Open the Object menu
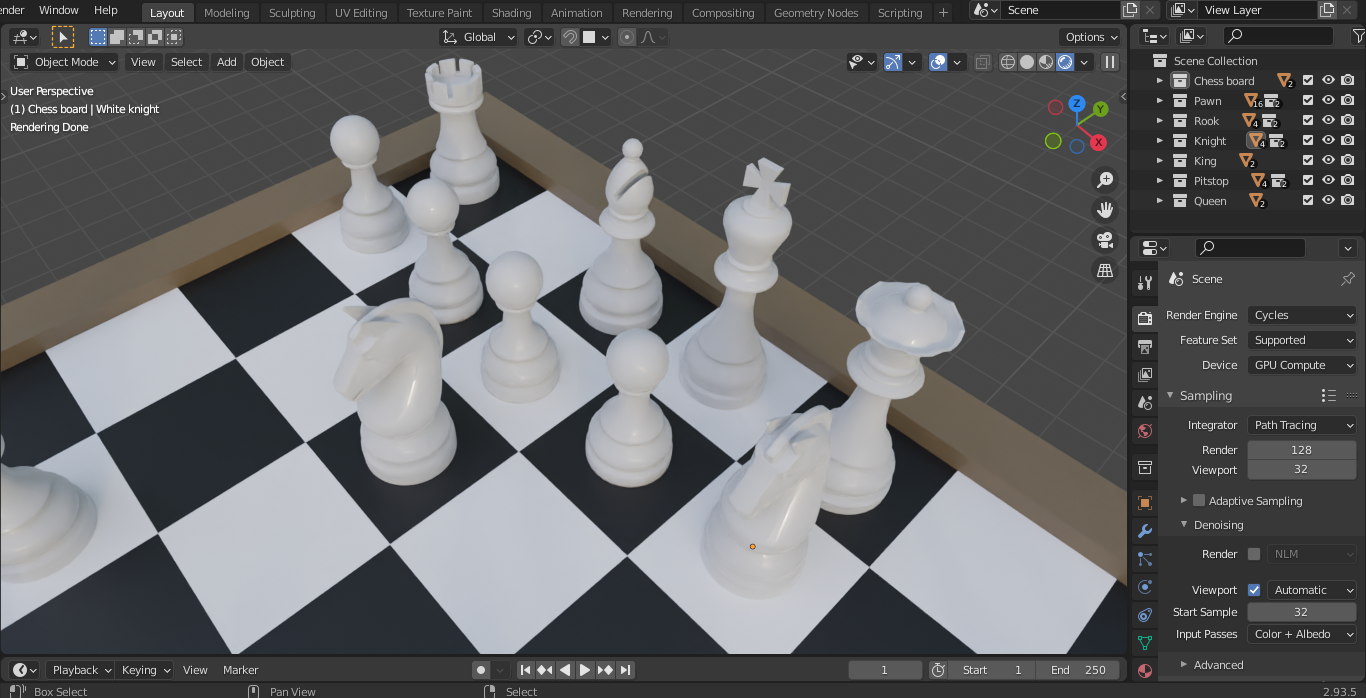Screen dimensions: 1366x698 267,61
